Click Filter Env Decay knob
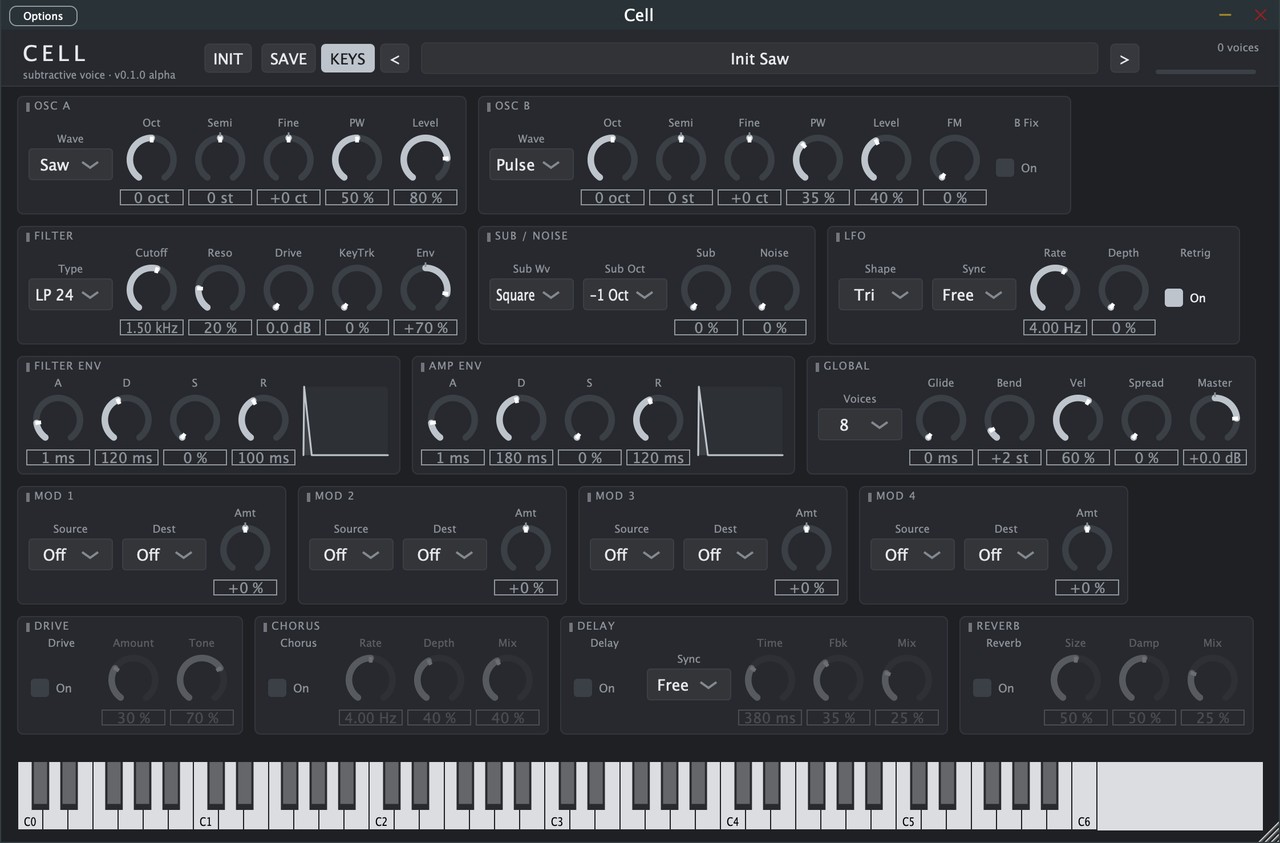1280x843 pixels. pos(126,420)
